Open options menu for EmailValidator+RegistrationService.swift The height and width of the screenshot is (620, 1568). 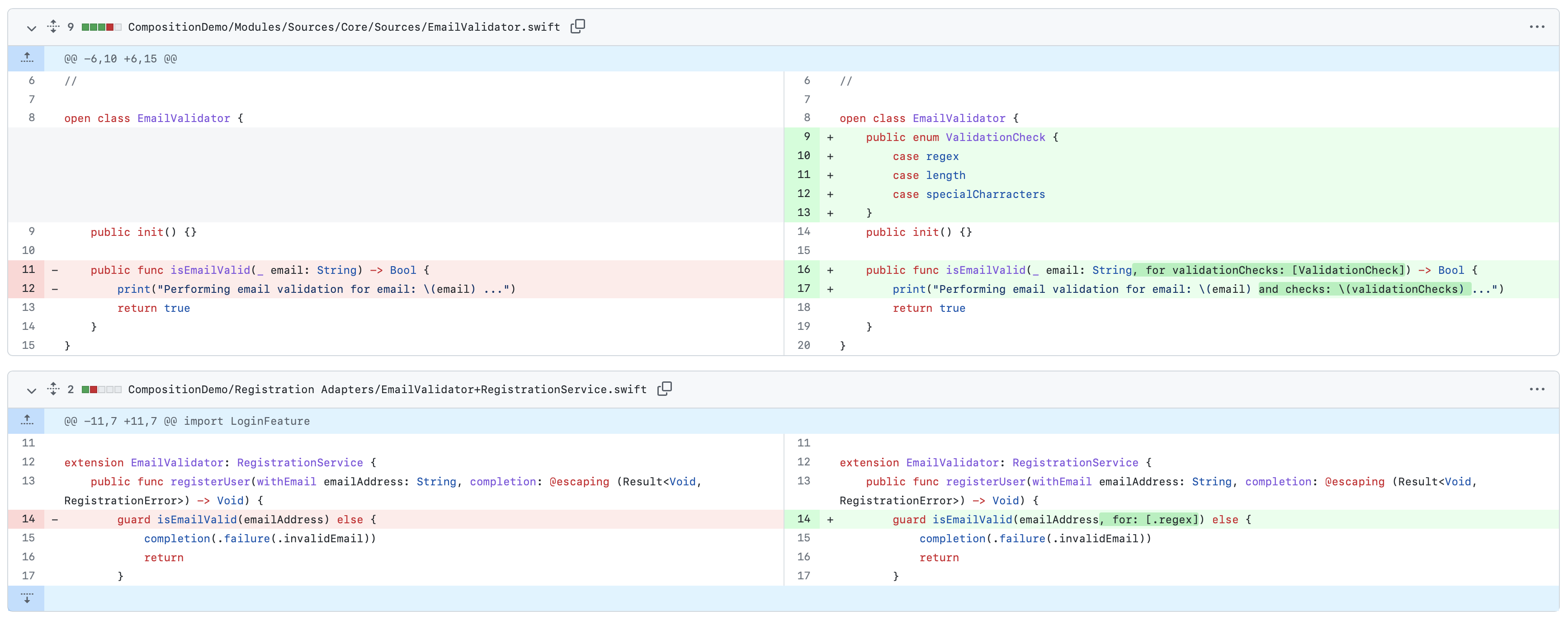[x=1536, y=390]
